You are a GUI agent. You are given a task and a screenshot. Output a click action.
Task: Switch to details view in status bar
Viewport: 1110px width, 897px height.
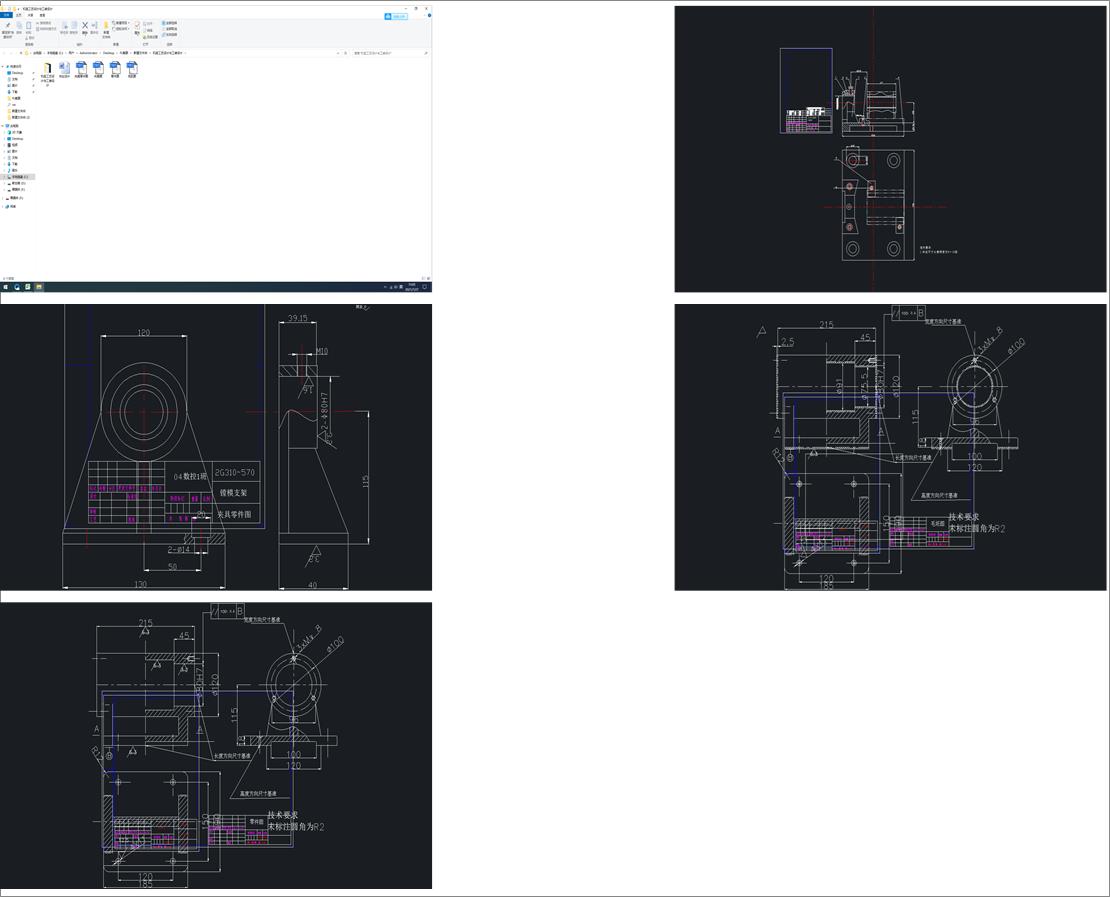point(423,278)
